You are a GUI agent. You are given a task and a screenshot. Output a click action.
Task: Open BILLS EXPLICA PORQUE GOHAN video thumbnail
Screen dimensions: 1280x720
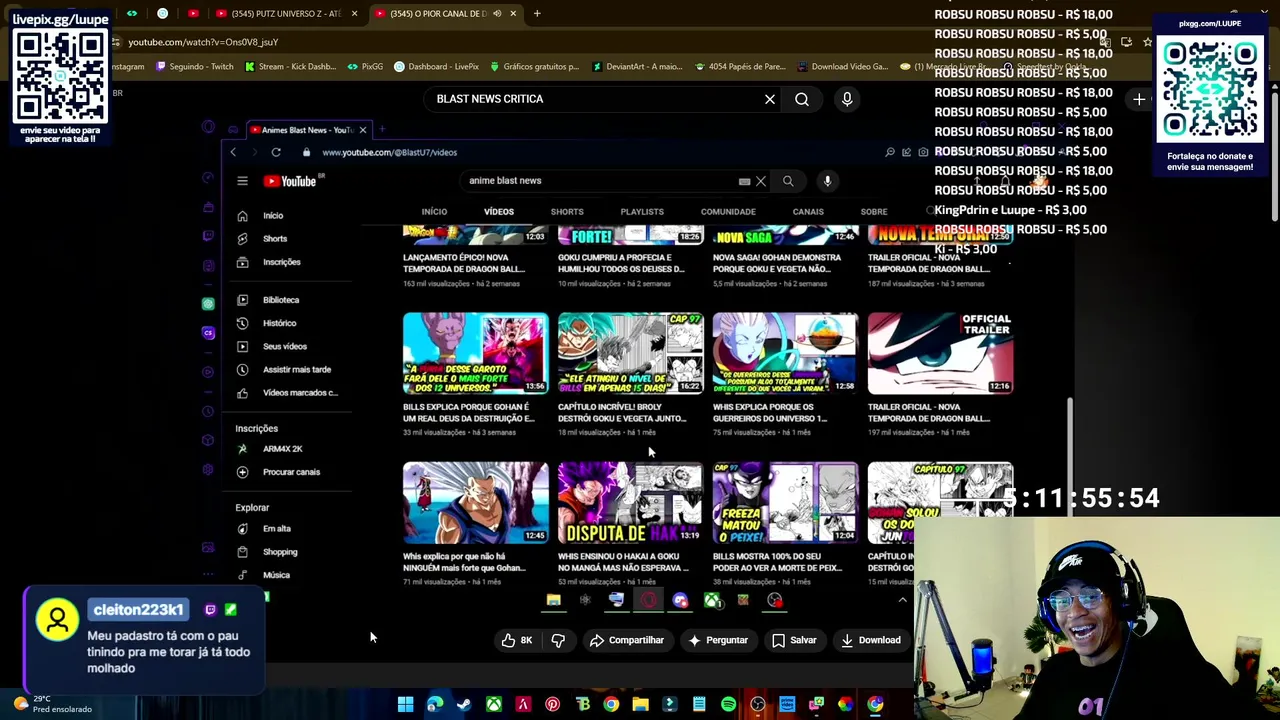point(476,353)
